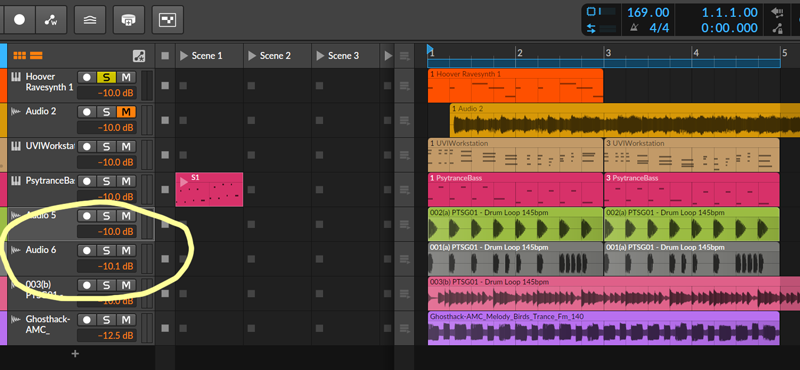The width and height of the screenshot is (800, 370).
Task: Click the arranger switch icon on Ghosthack row
Action: (405, 328)
